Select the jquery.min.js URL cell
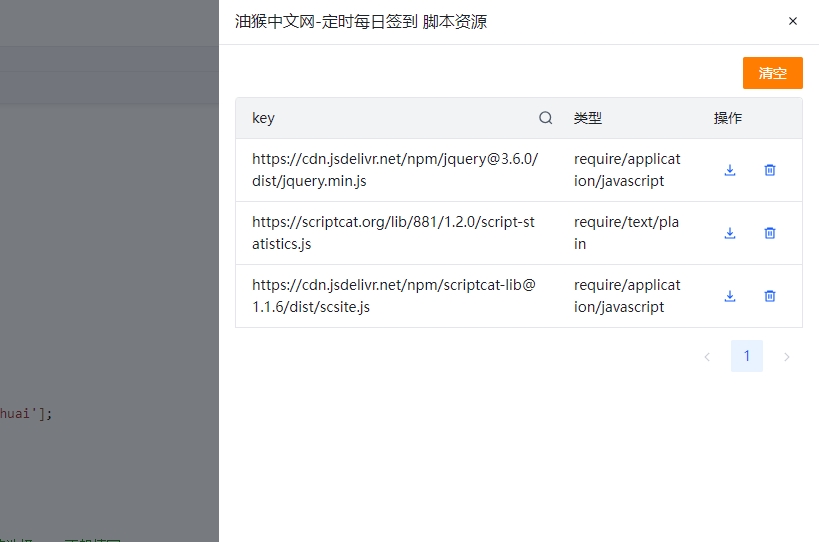 tap(395, 170)
